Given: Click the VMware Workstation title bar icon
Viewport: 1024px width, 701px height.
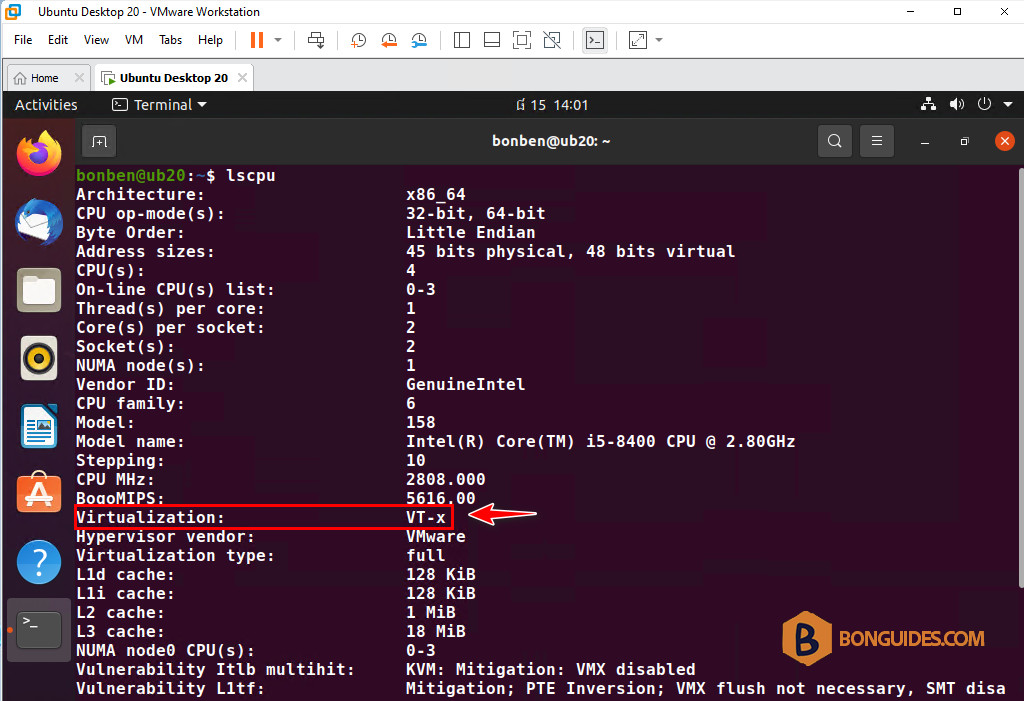Looking at the screenshot, I should click(x=12, y=12).
